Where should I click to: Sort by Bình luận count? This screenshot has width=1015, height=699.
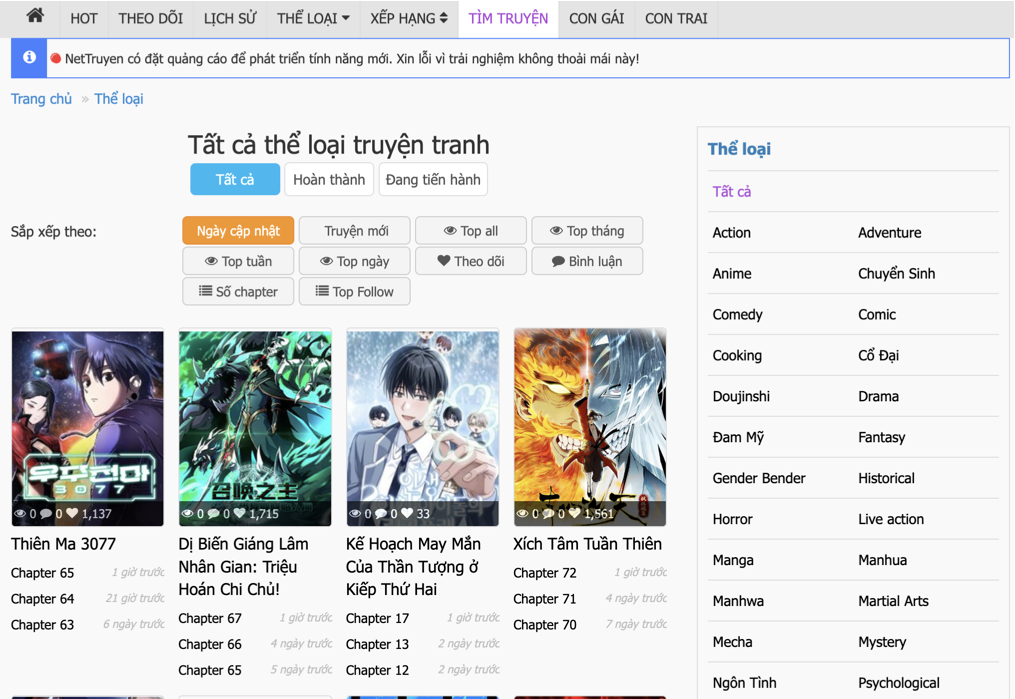click(x=587, y=261)
